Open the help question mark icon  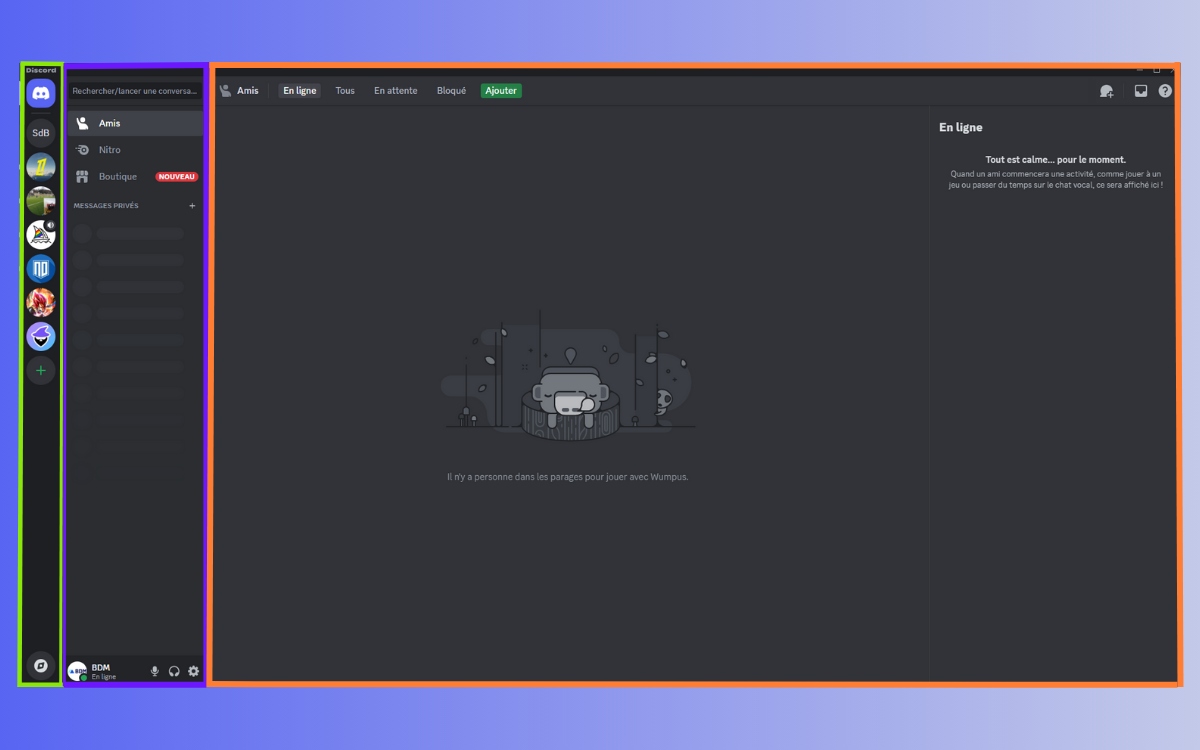click(1165, 91)
